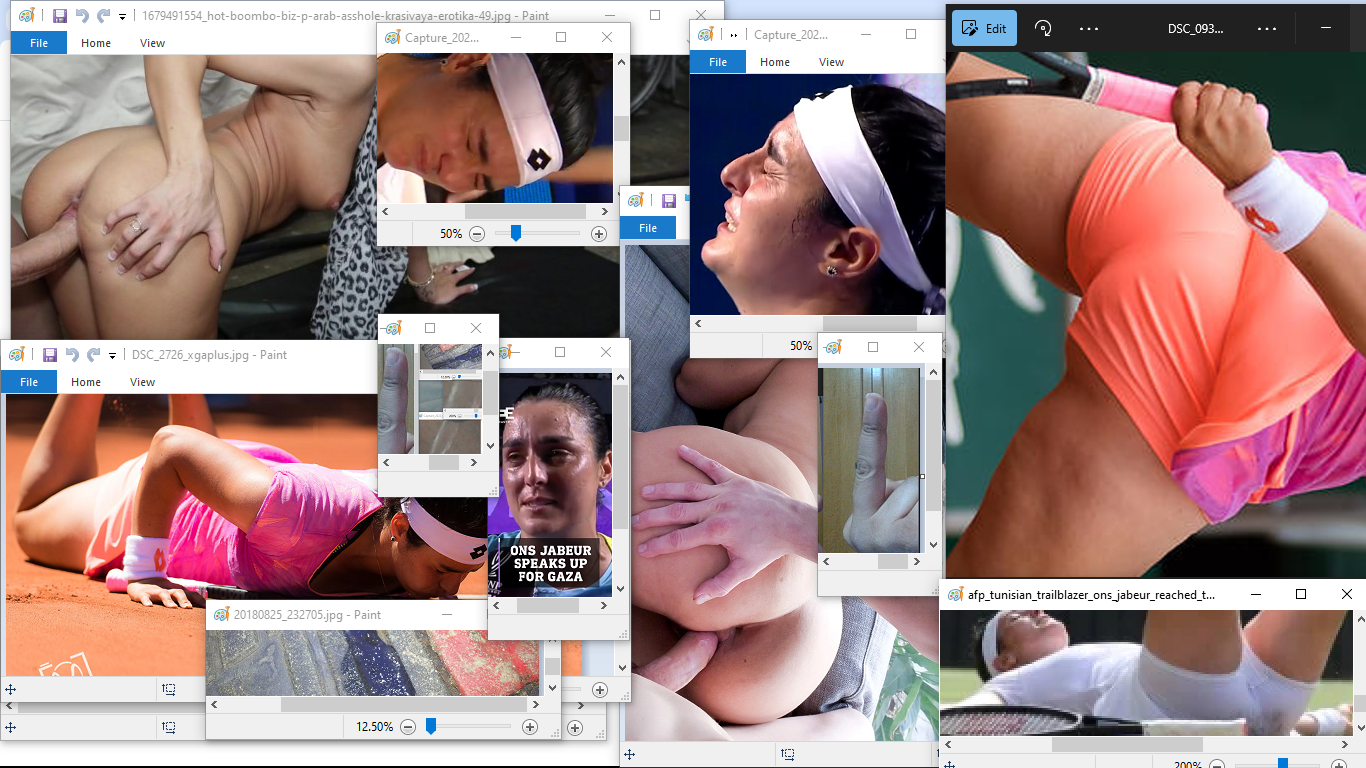Switch to View tab in 1679491554 Paint window
Viewport: 1366px width, 768px height.
pos(152,43)
